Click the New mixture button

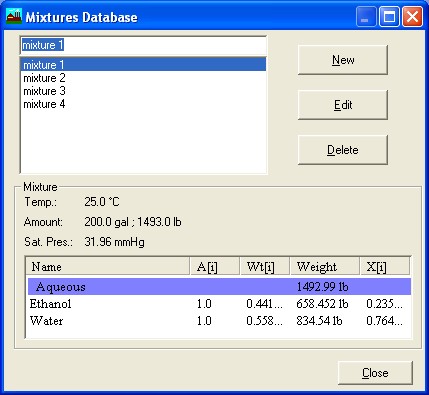click(x=343, y=60)
